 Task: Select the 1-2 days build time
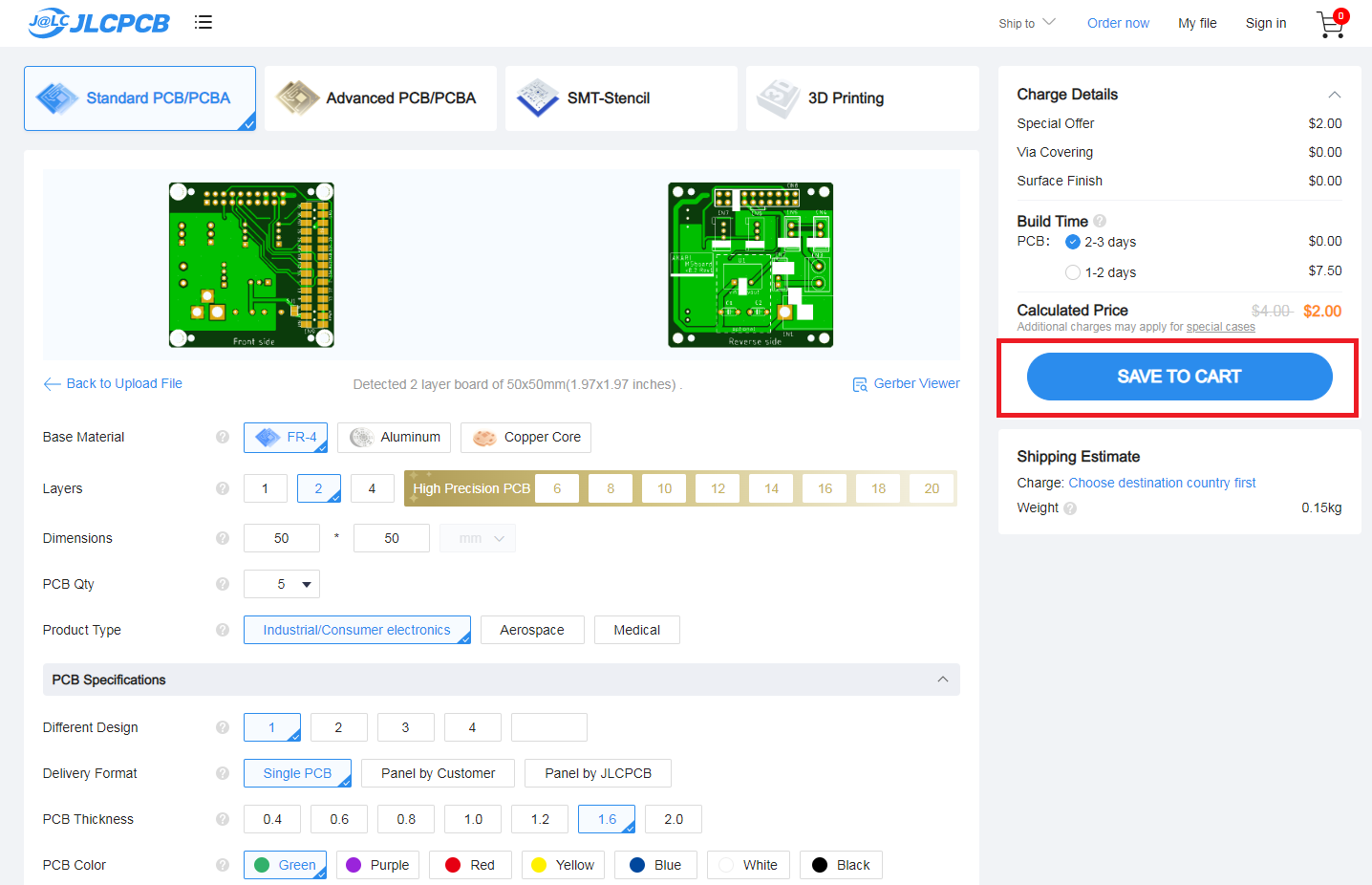click(1073, 272)
